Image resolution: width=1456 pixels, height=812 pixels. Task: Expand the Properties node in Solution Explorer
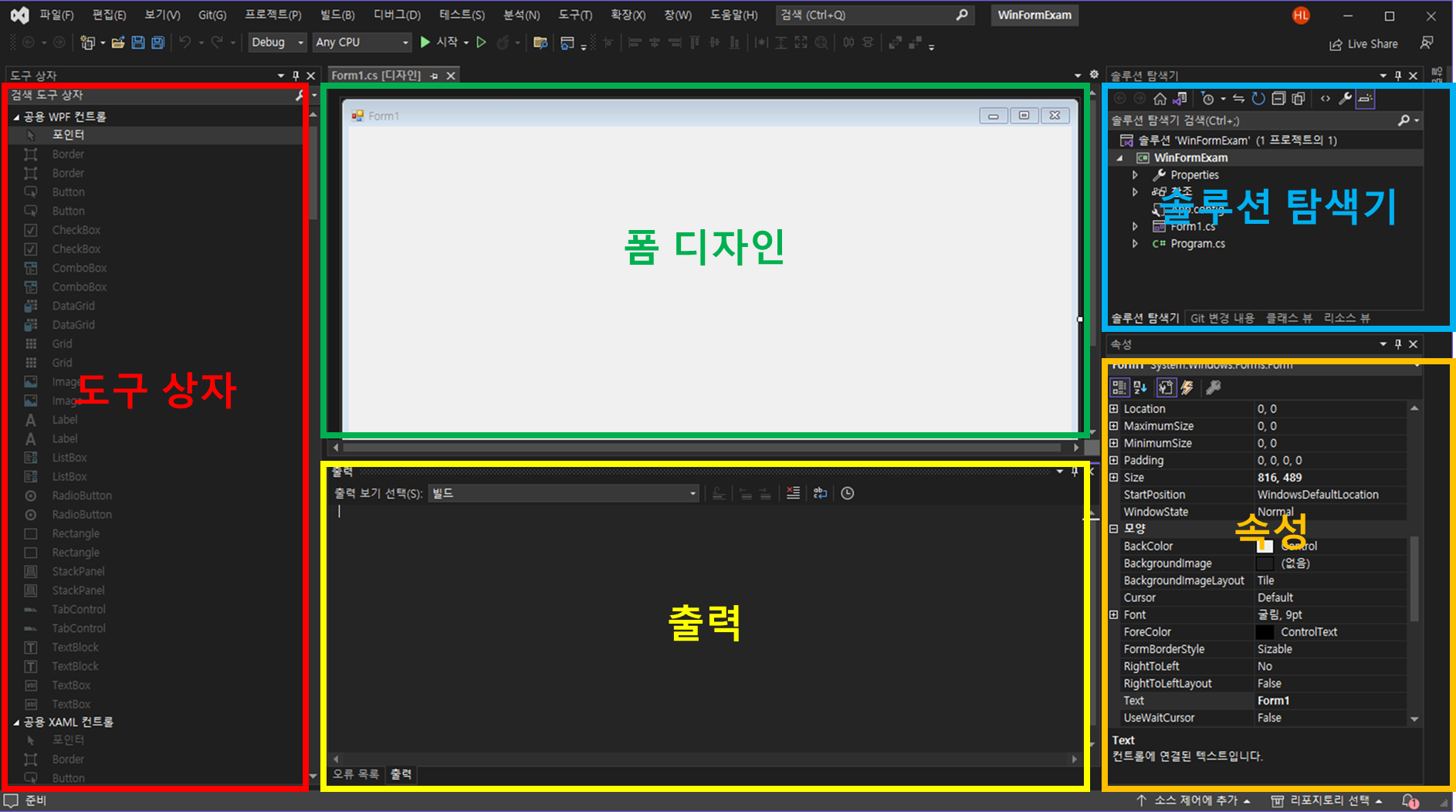(1135, 175)
